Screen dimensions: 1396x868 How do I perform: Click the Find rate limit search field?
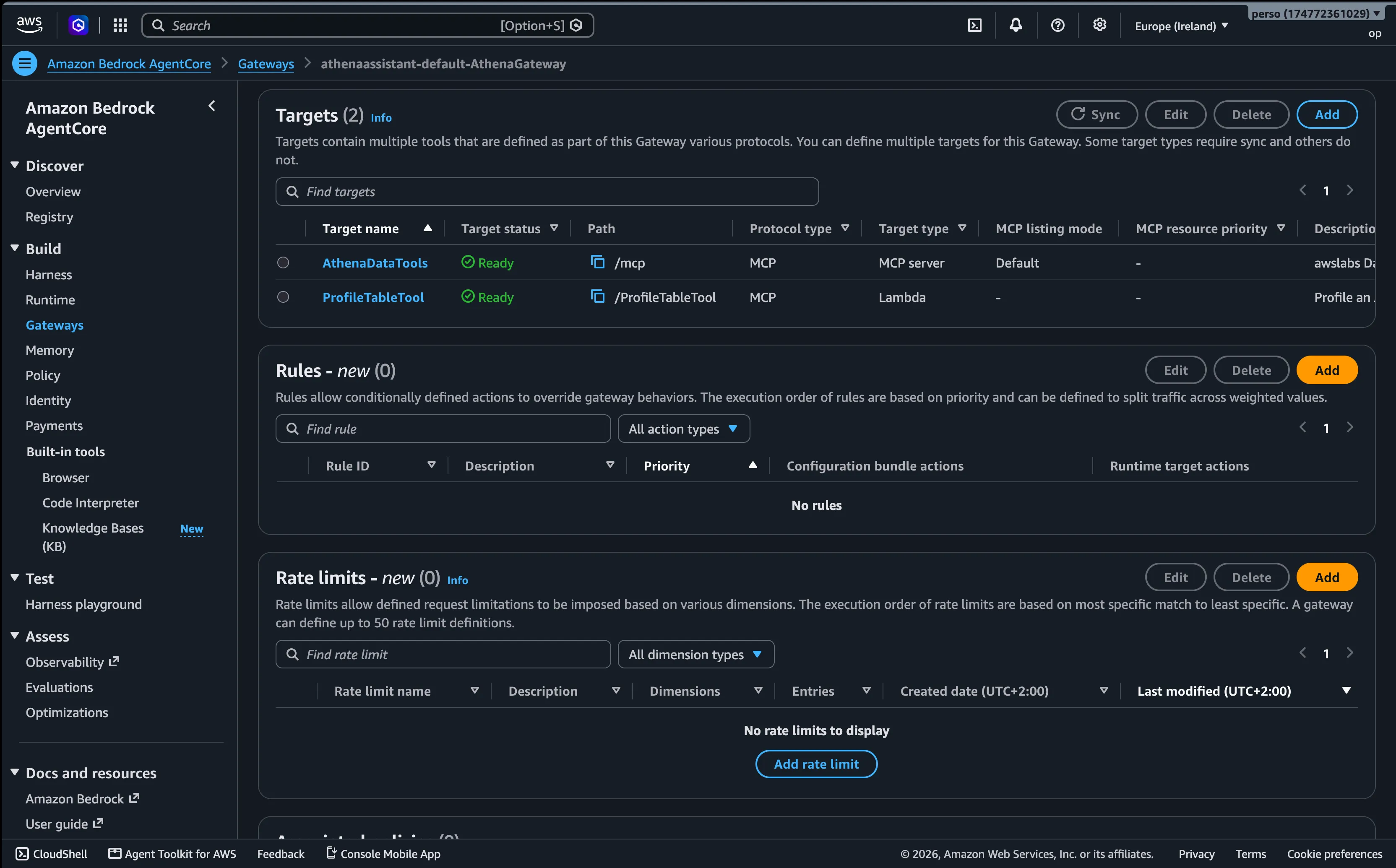point(443,655)
